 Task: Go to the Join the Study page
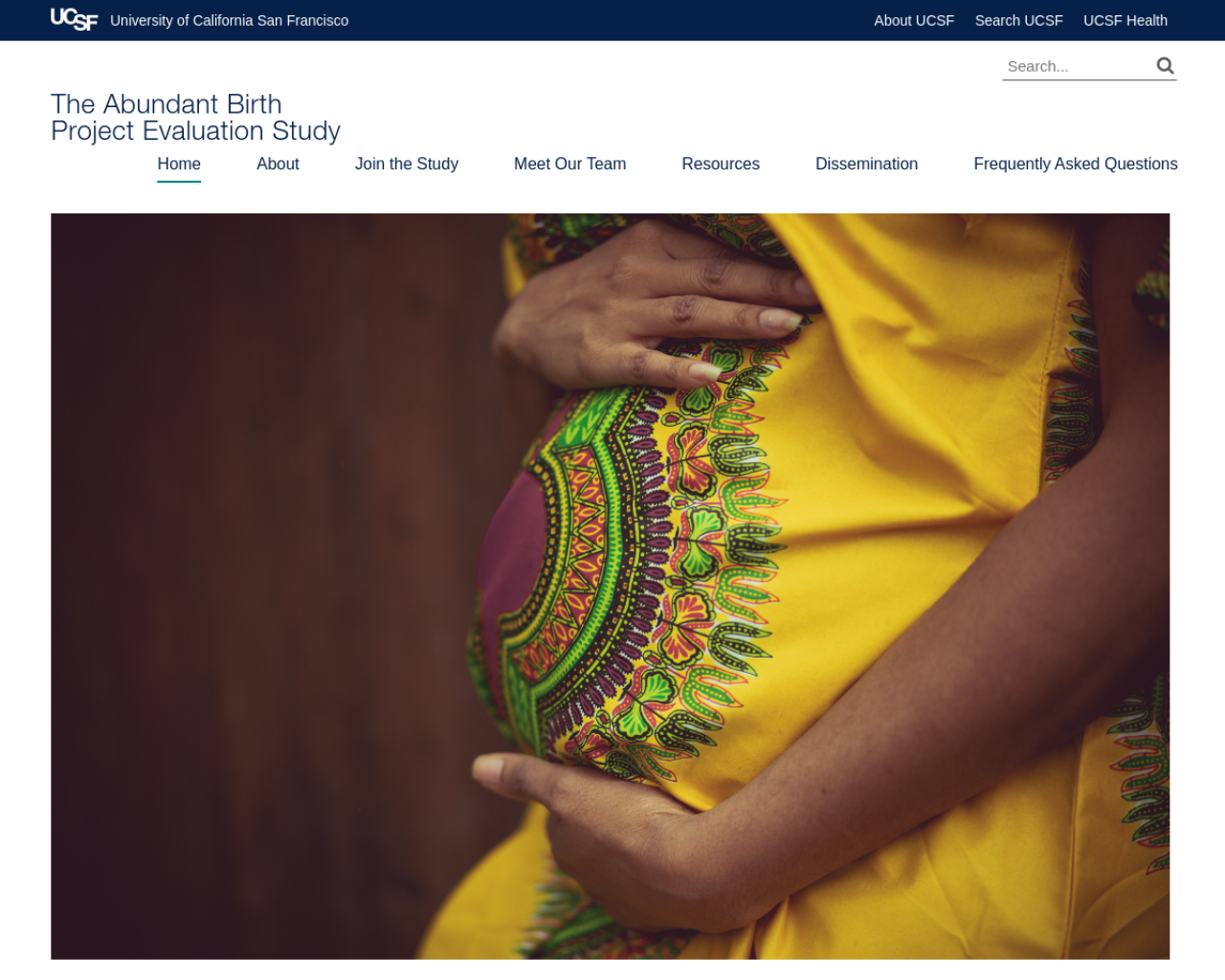point(407,164)
